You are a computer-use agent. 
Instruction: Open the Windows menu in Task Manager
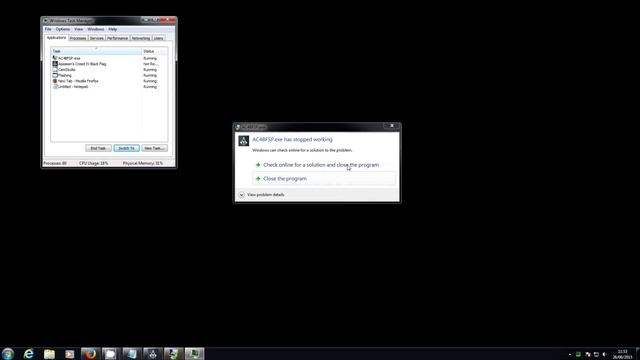(x=96, y=29)
